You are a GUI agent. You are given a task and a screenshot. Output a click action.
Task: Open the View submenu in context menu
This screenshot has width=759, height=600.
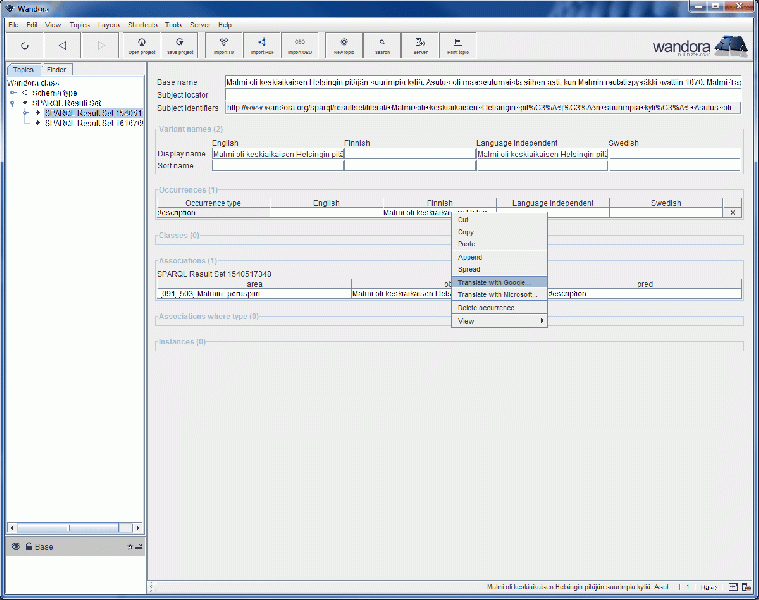coord(499,321)
